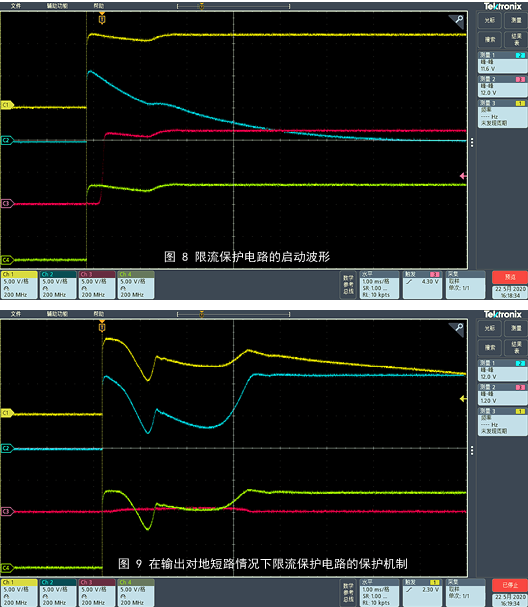Click the red 已停止 button

tap(510, 585)
